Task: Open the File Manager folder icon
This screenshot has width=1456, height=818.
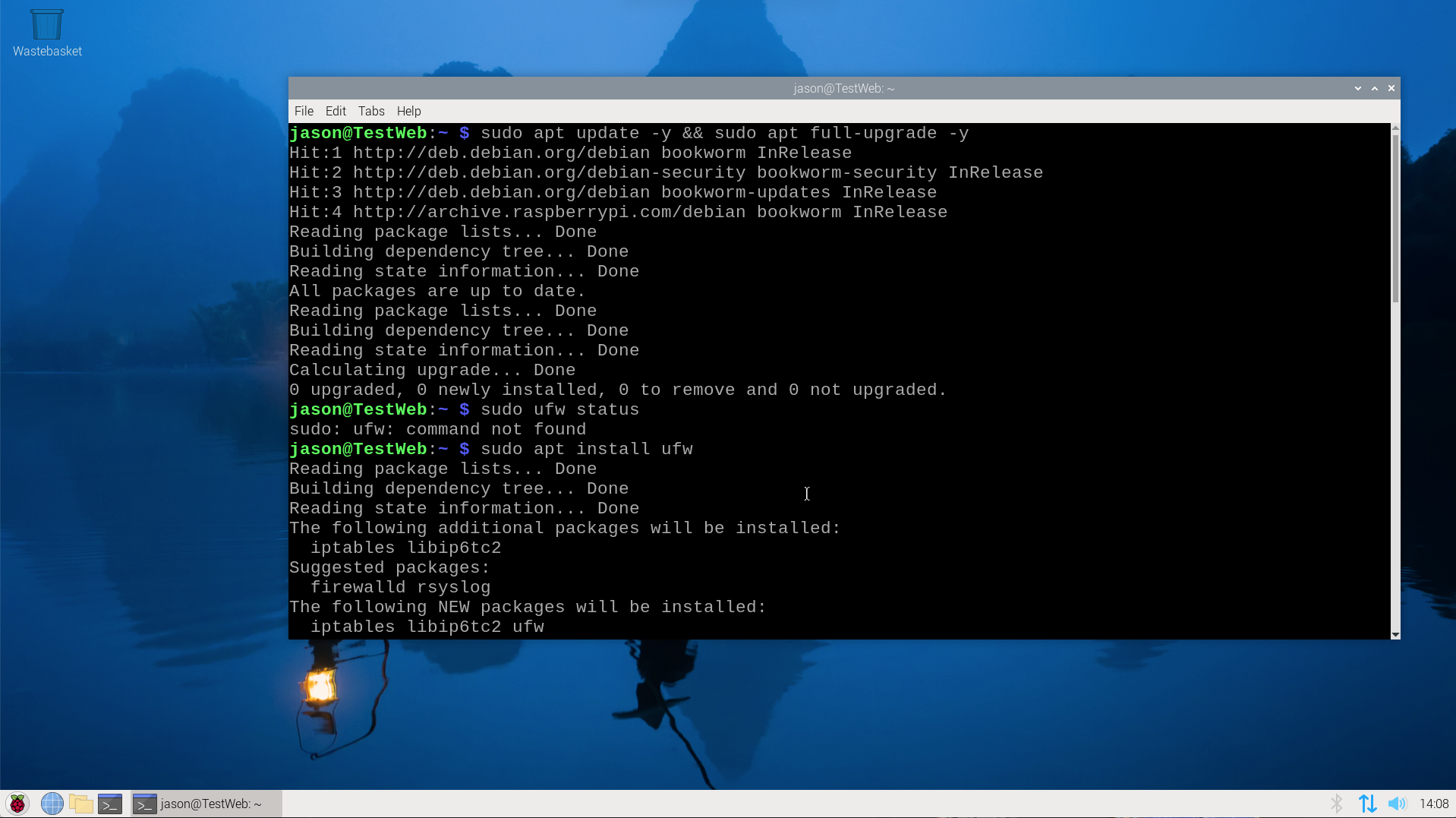Action: click(80, 804)
